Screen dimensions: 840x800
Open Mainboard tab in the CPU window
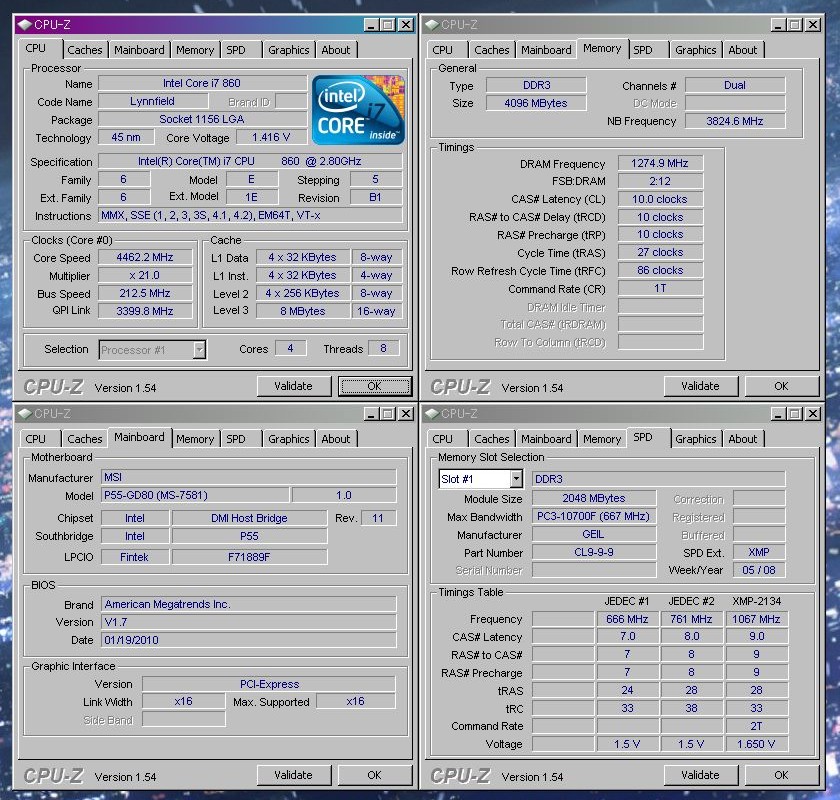139,50
